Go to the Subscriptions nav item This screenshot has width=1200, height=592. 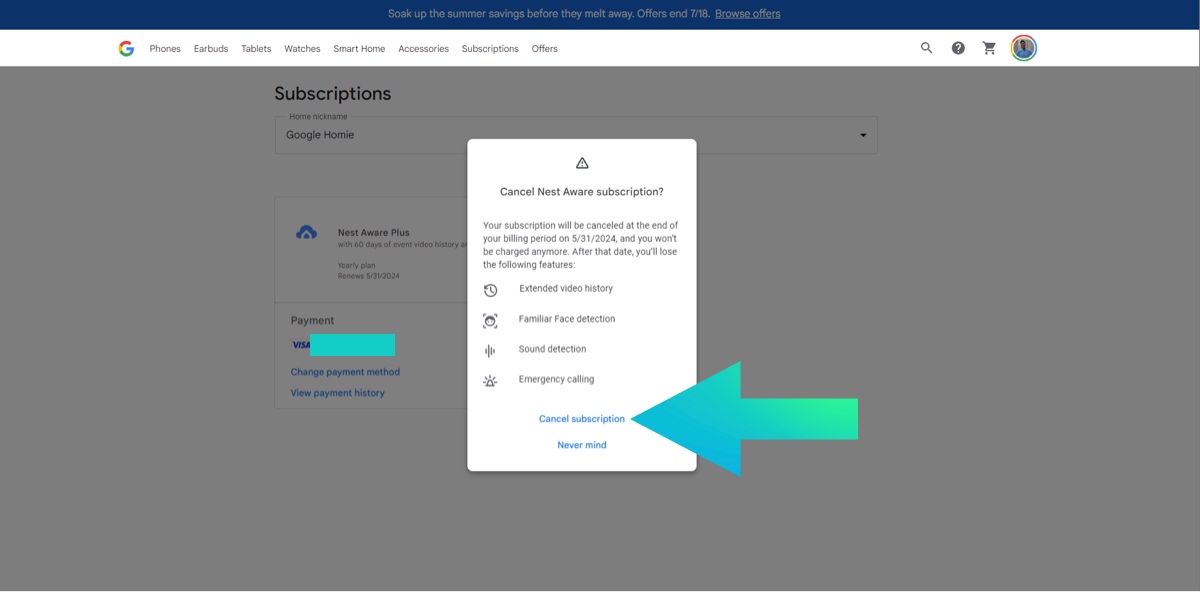[x=490, y=49]
